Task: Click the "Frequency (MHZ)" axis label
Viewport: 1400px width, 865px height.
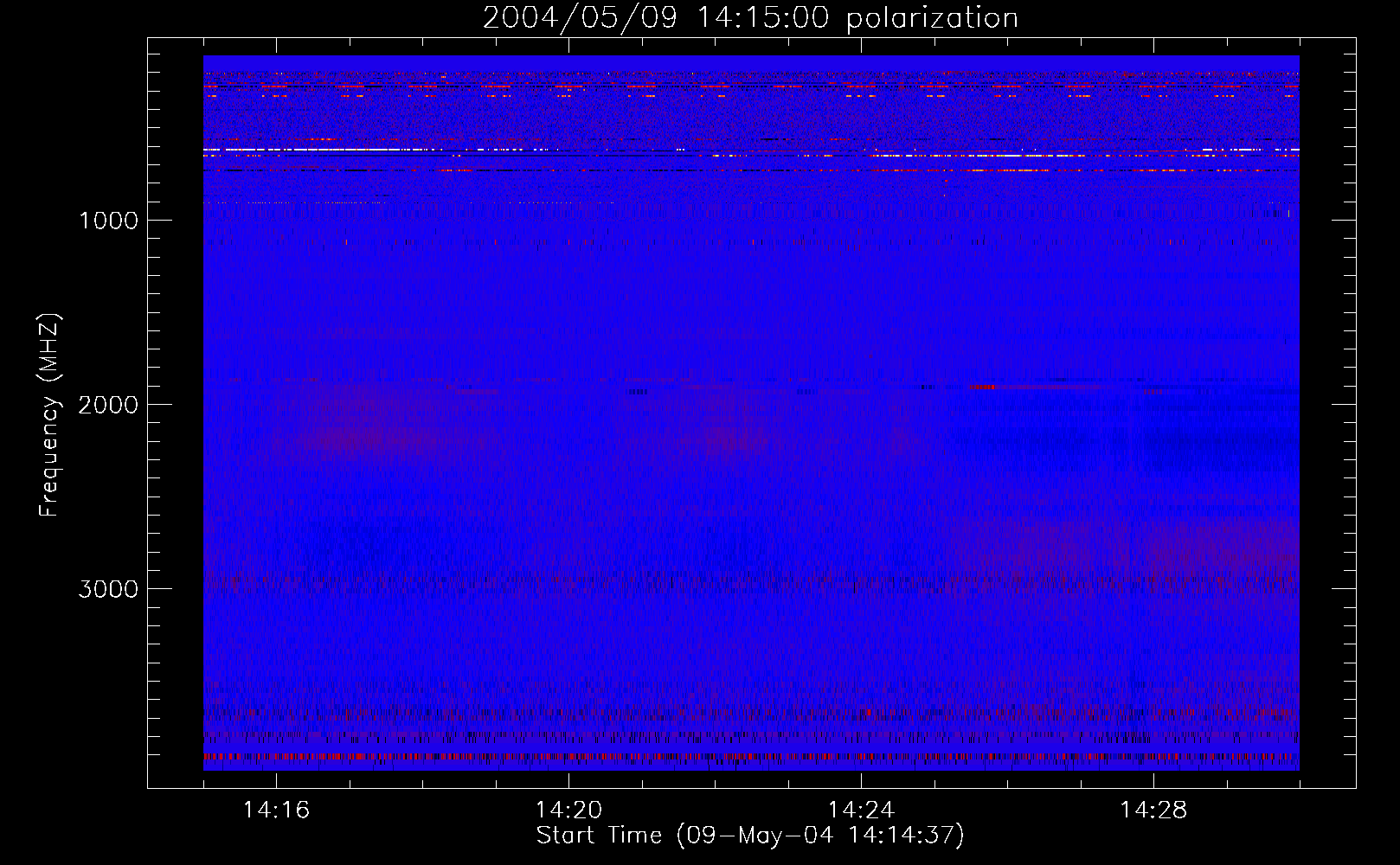Action: point(49,415)
